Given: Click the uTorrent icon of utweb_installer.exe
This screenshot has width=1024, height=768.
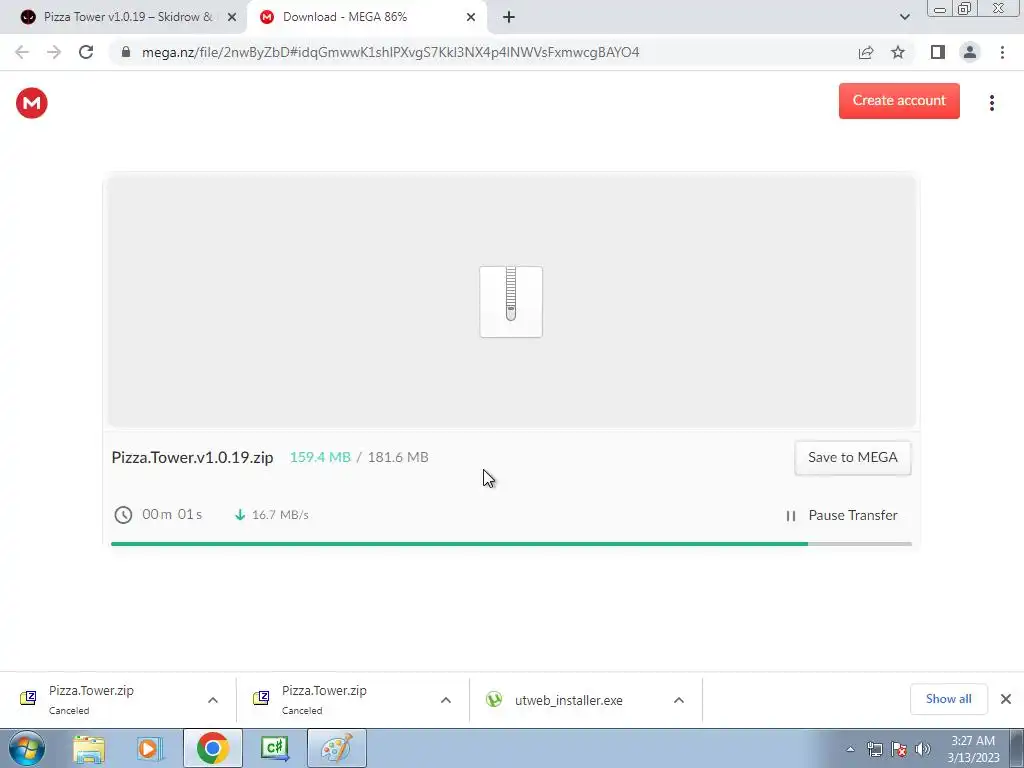Looking at the screenshot, I should click(494, 700).
